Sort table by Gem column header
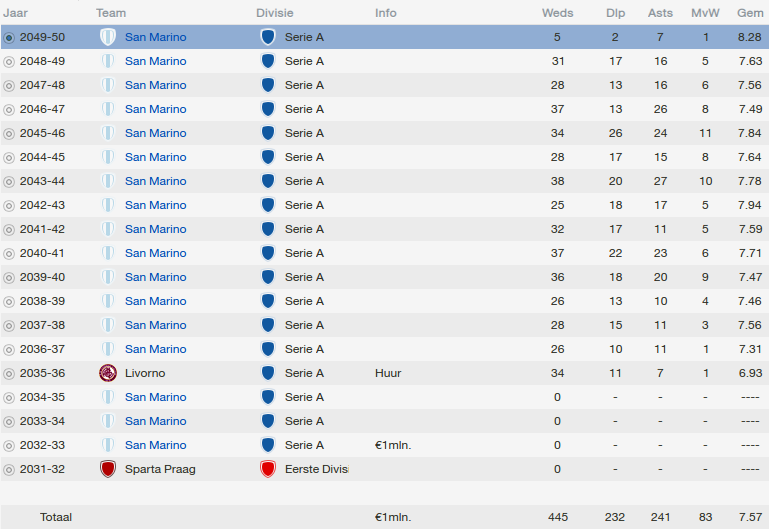This screenshot has height=529, width=769. [750, 13]
